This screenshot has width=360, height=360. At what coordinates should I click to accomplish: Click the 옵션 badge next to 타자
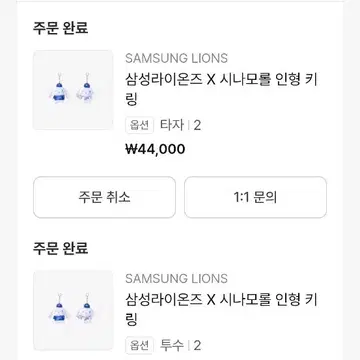tap(140, 125)
